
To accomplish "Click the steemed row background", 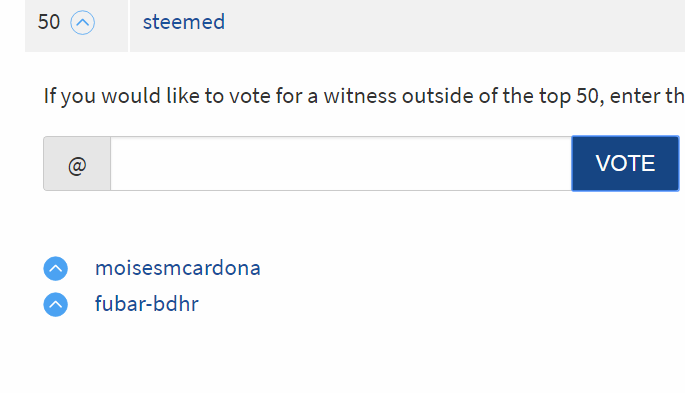I will pyautogui.click(x=407, y=26).
